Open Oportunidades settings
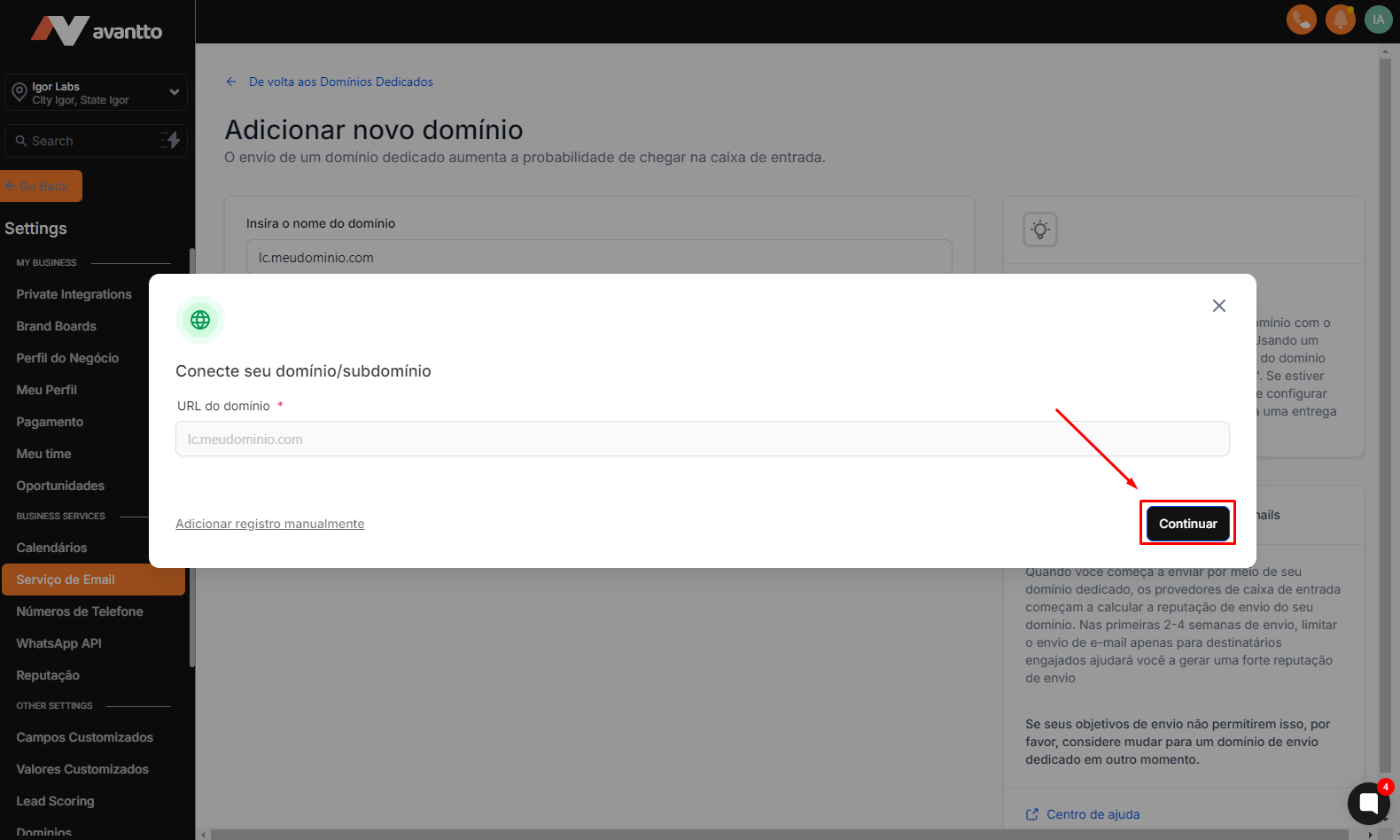 coord(60,486)
